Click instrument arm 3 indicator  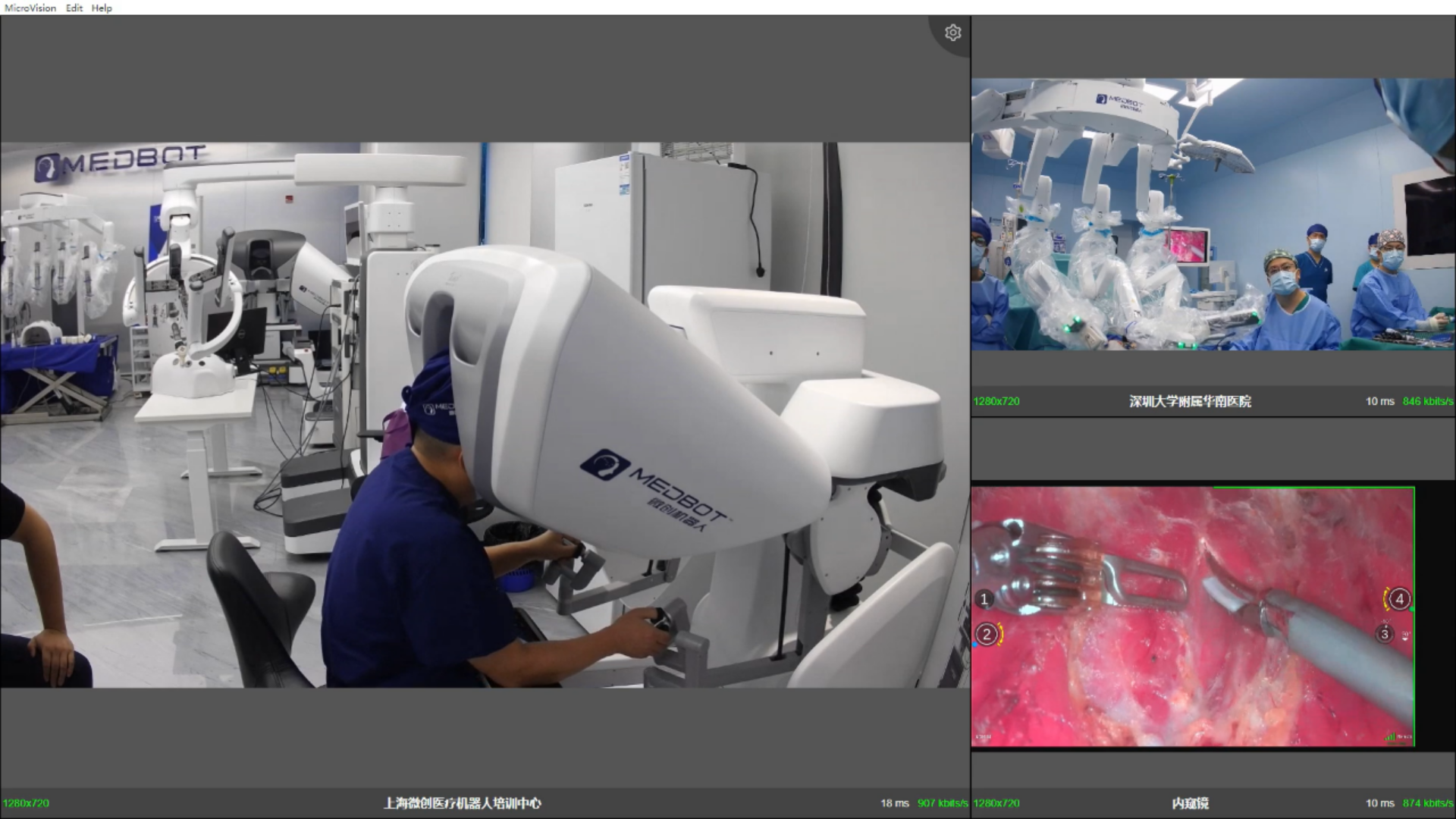[1385, 634]
